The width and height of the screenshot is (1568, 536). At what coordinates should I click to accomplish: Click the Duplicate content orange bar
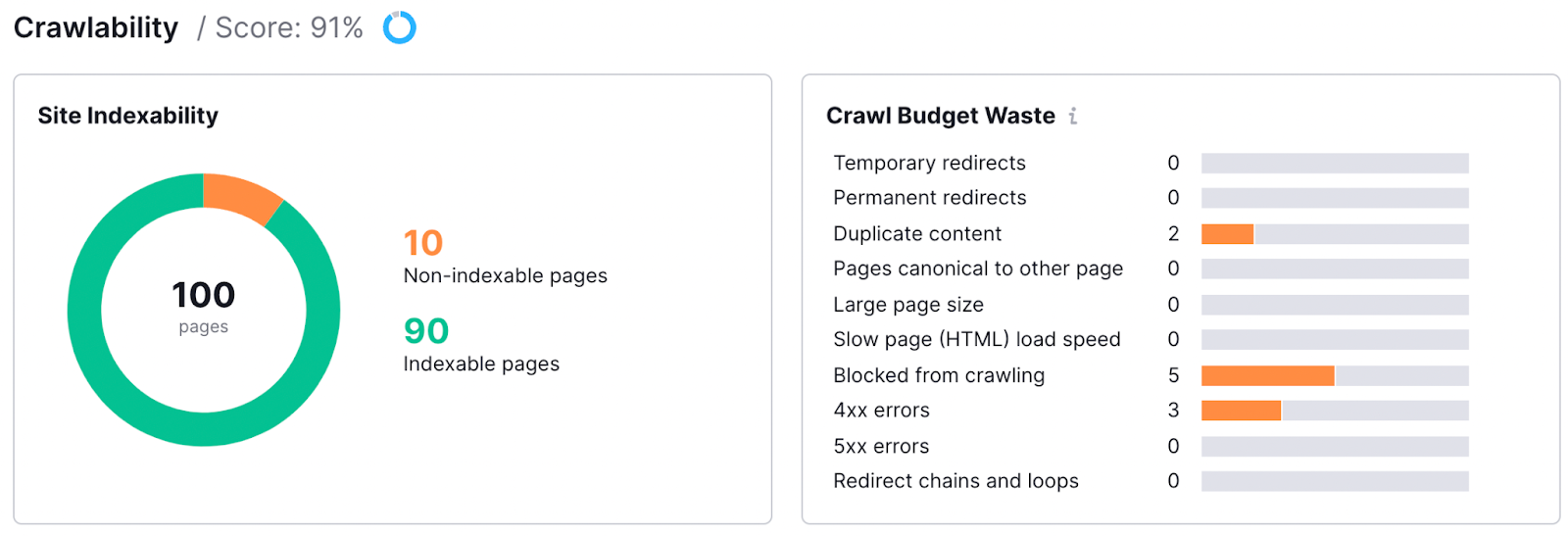point(1227,234)
